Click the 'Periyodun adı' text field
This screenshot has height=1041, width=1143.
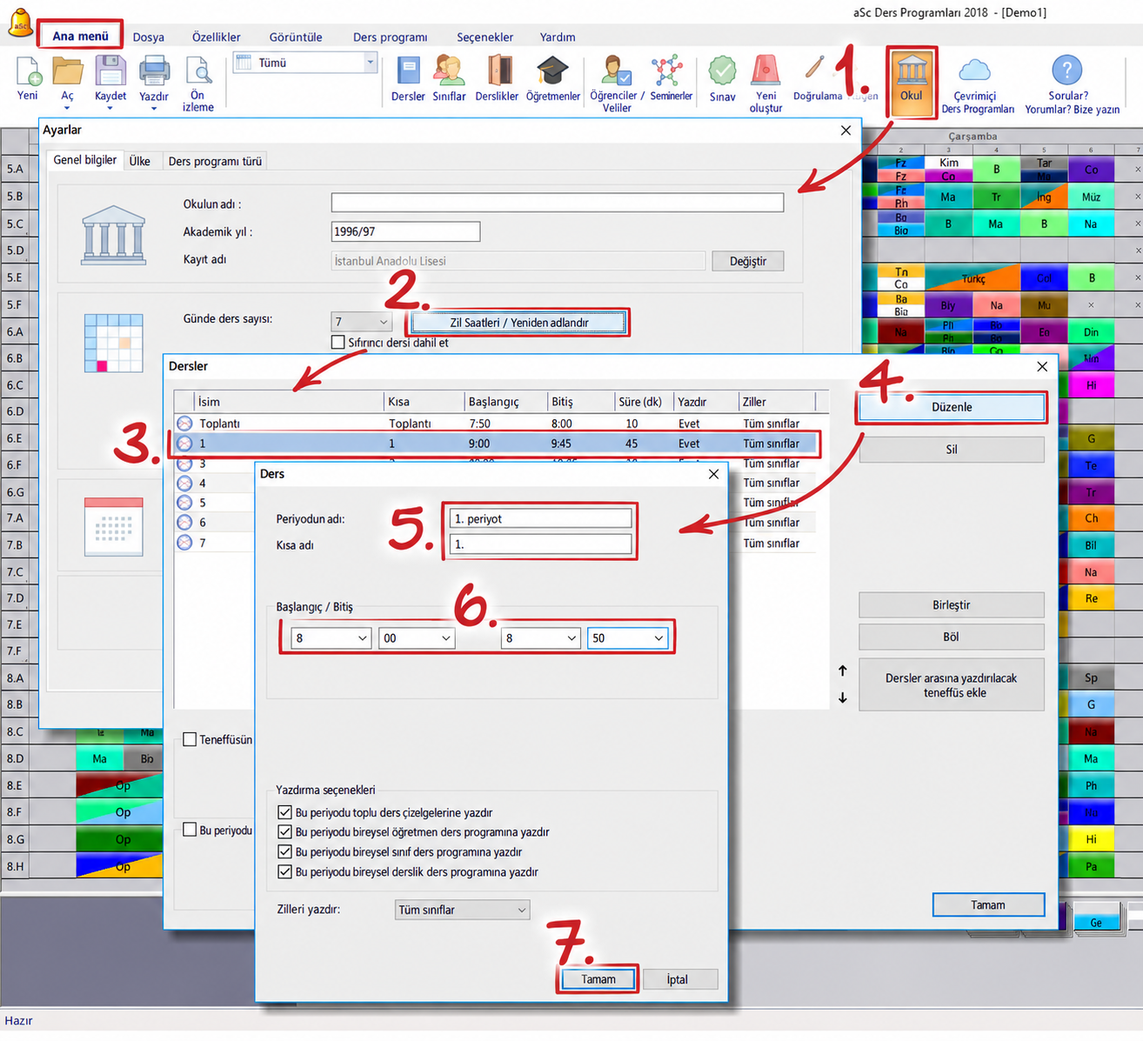[x=540, y=518]
